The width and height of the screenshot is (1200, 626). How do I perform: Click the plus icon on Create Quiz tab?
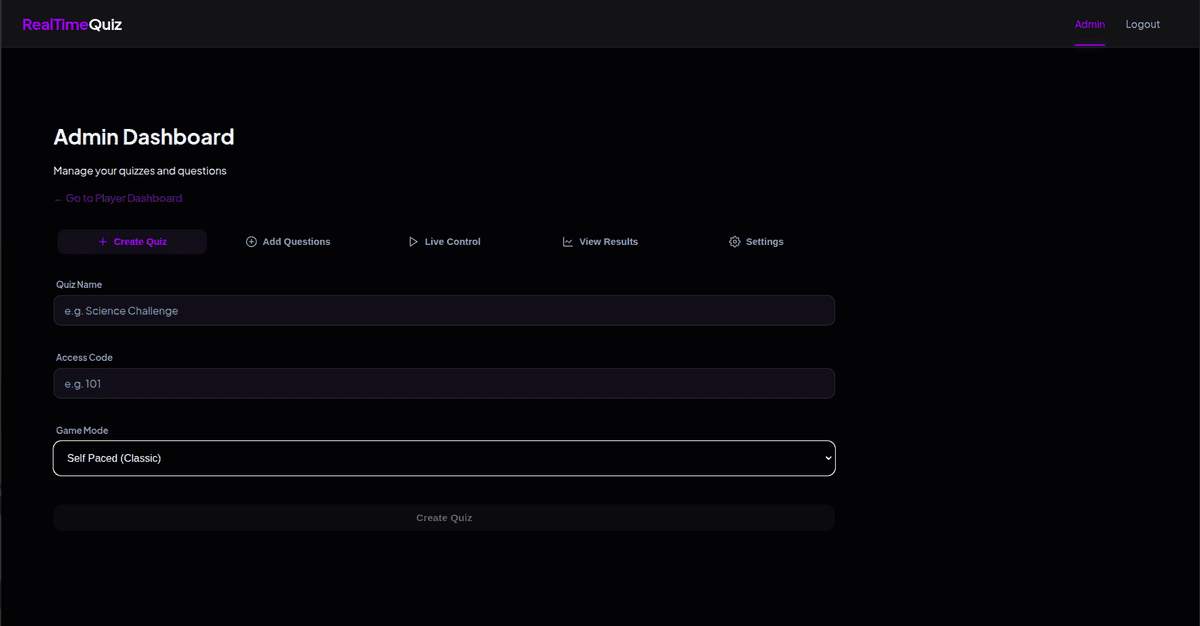[x=101, y=241]
